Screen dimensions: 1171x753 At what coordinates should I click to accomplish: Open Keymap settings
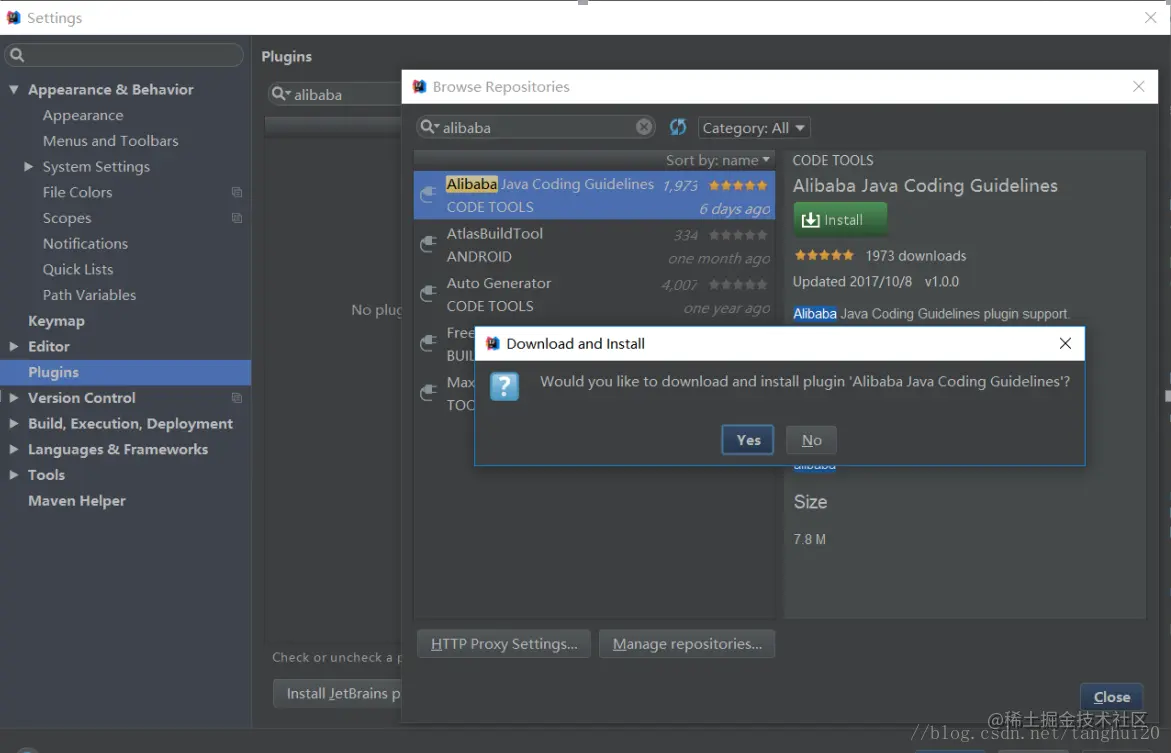(56, 320)
